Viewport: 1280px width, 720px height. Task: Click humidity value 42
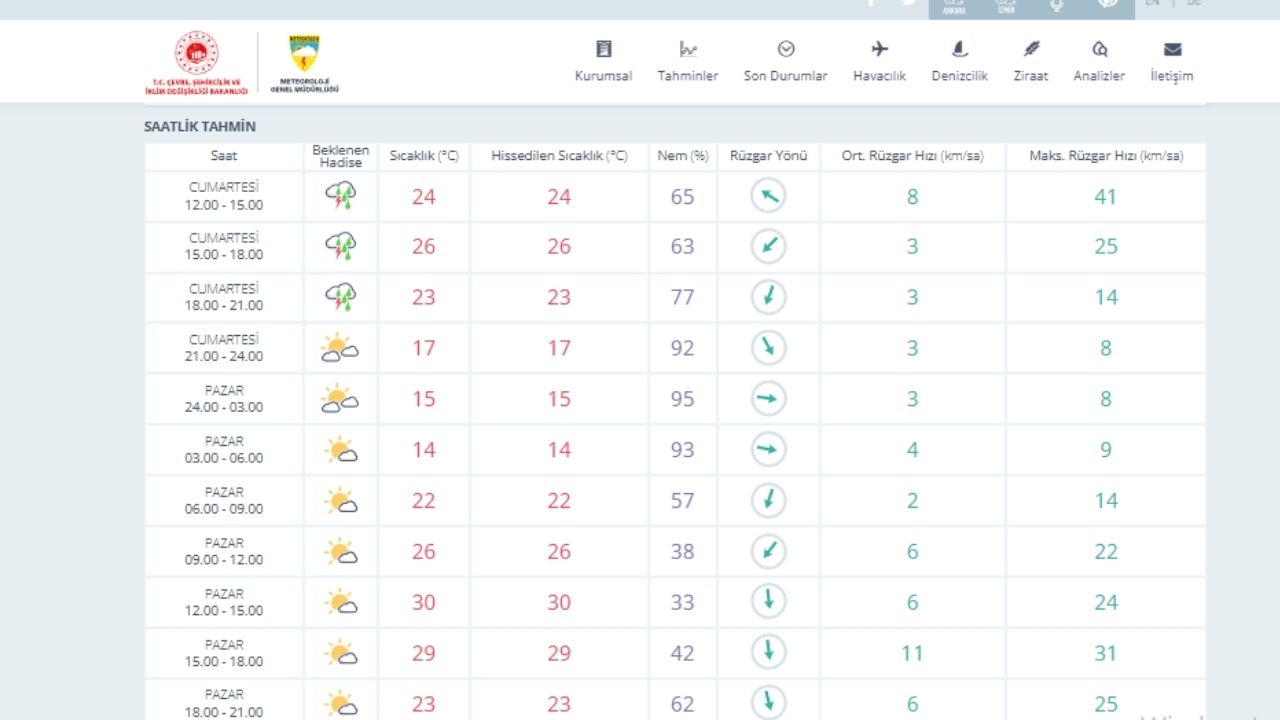pyautogui.click(x=683, y=653)
